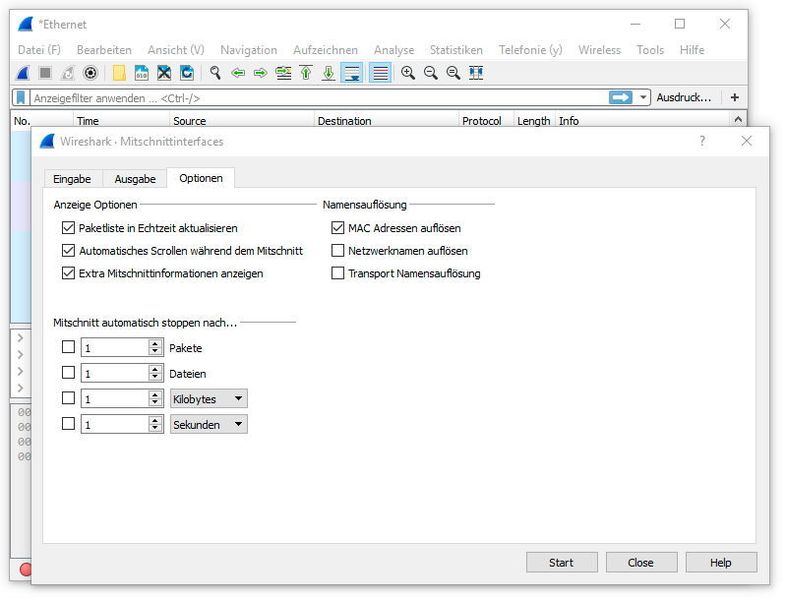Click the resize columns icon in toolbar
Viewport: 785px width, 600px height.
pyautogui.click(x=476, y=73)
